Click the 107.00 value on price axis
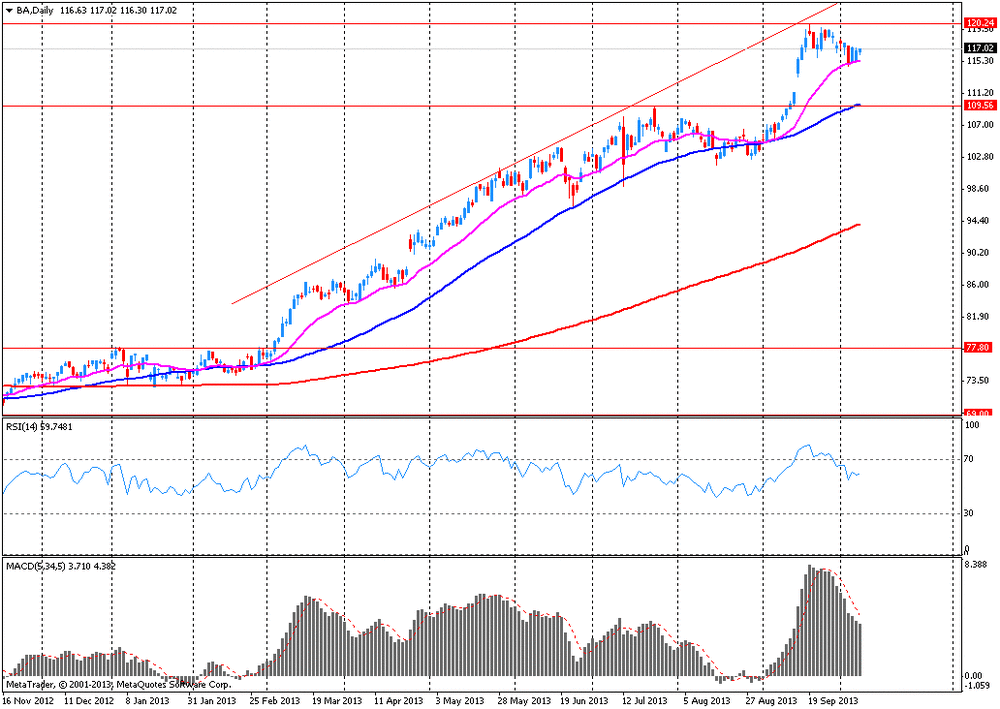This screenshot has height=709, width=1000. pos(980,124)
